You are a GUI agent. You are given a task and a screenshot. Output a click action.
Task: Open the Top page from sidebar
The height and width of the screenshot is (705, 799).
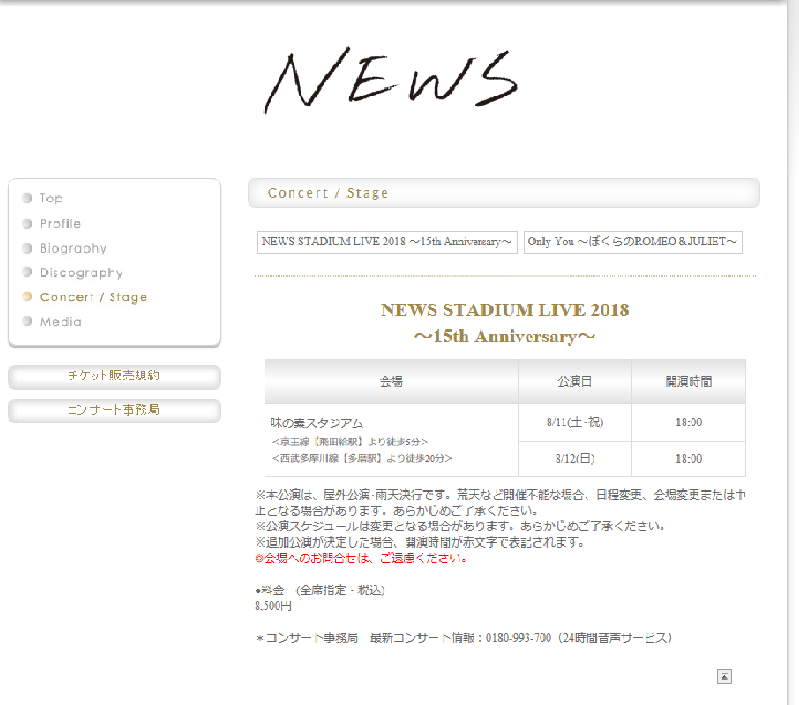(x=51, y=198)
